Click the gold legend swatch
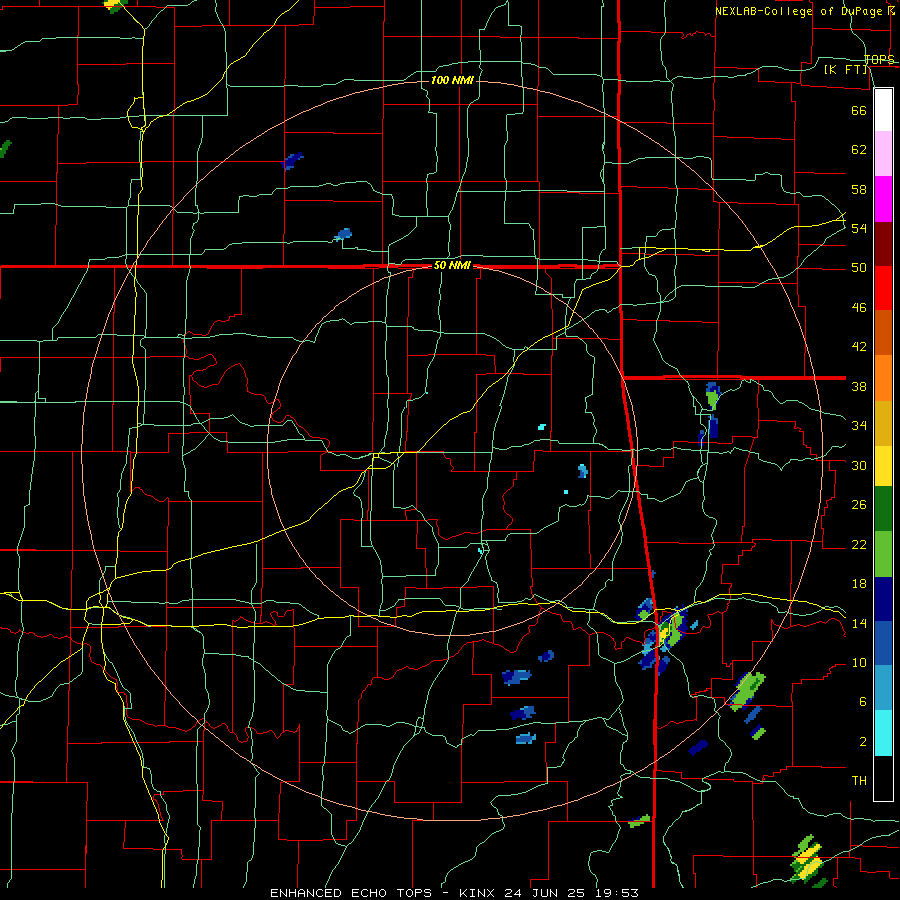This screenshot has width=900, height=900. tap(883, 423)
